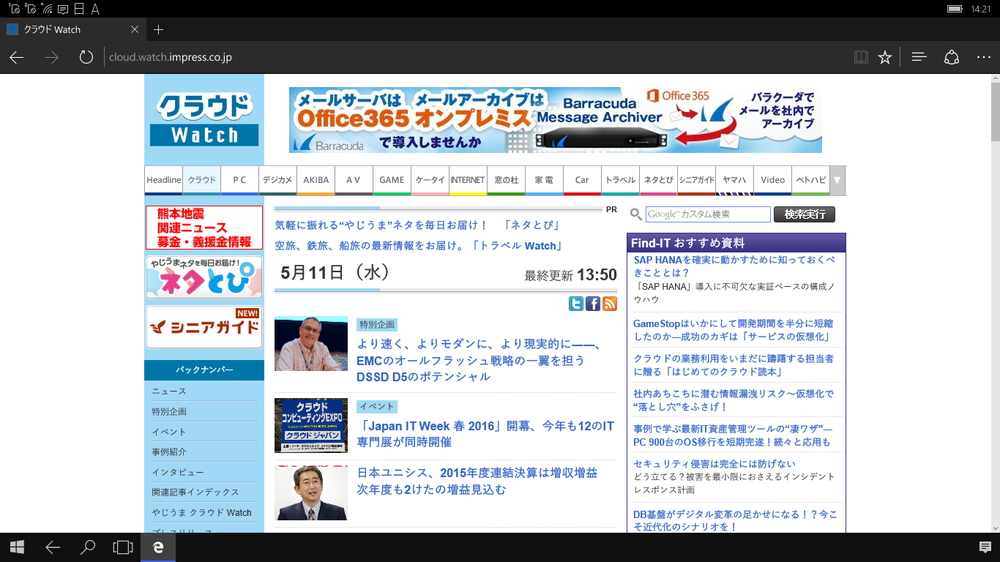Open taskbar search

(x=87, y=547)
